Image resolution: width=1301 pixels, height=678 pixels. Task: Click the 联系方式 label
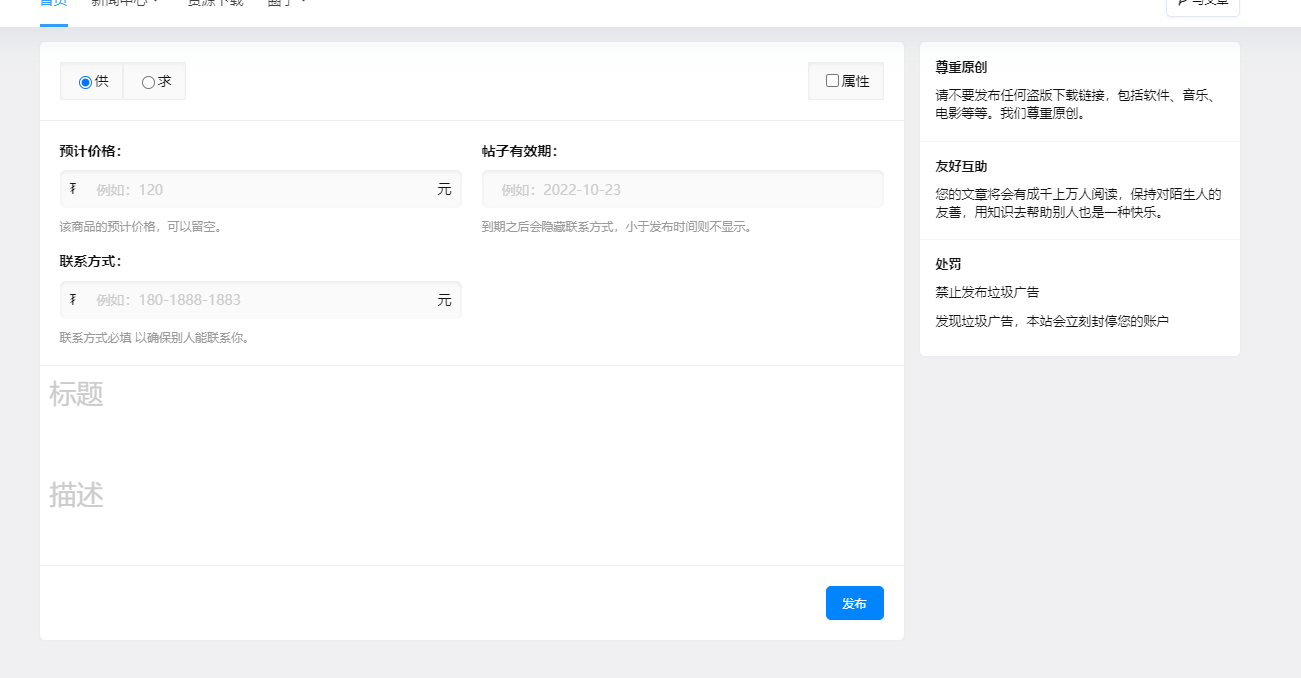click(x=90, y=261)
